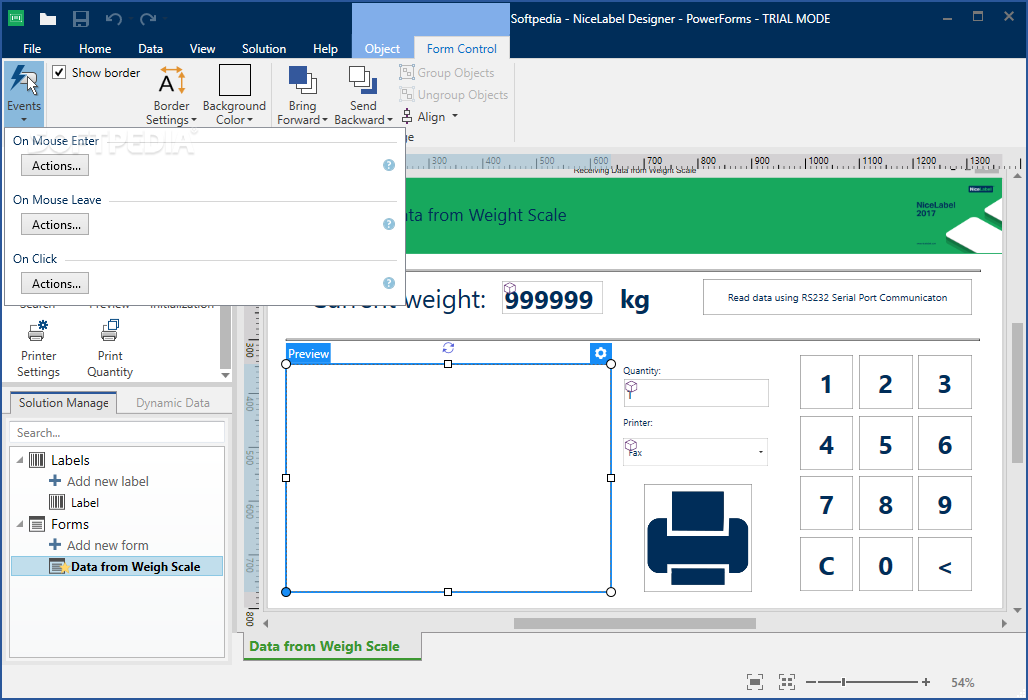Open the Background Color dropdown arrow
Viewport: 1028px width, 700px height.
[x=250, y=120]
